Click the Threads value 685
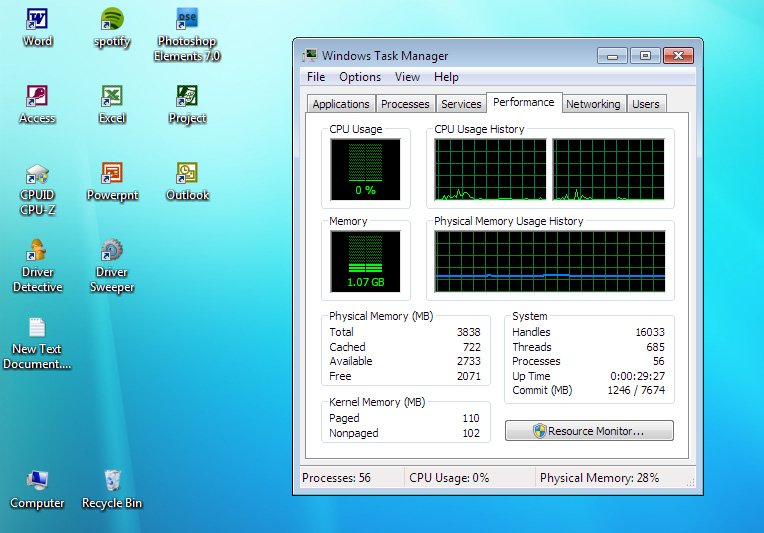This screenshot has height=533, width=764. (x=655, y=347)
